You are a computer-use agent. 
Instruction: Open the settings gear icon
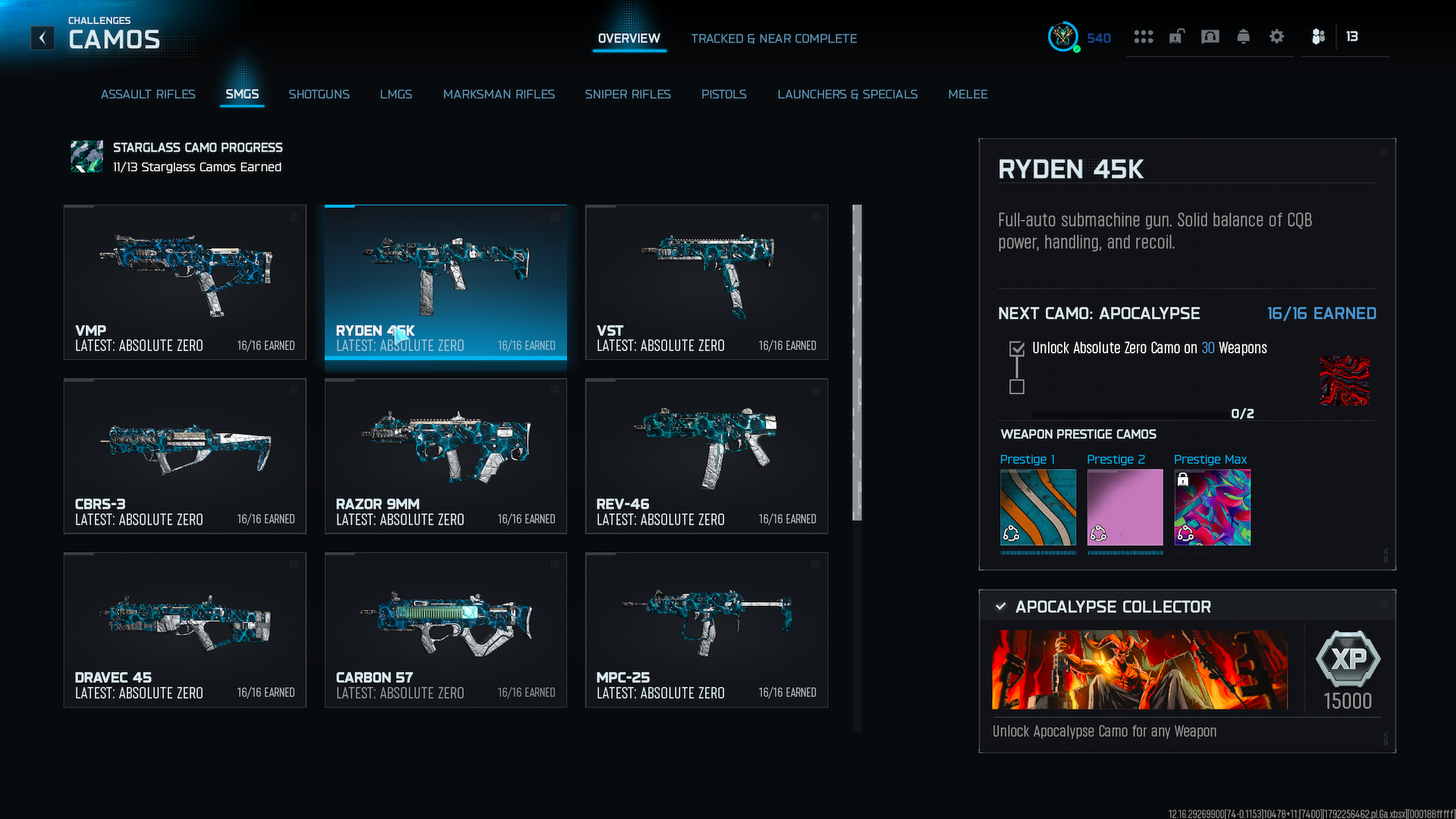click(x=1277, y=36)
